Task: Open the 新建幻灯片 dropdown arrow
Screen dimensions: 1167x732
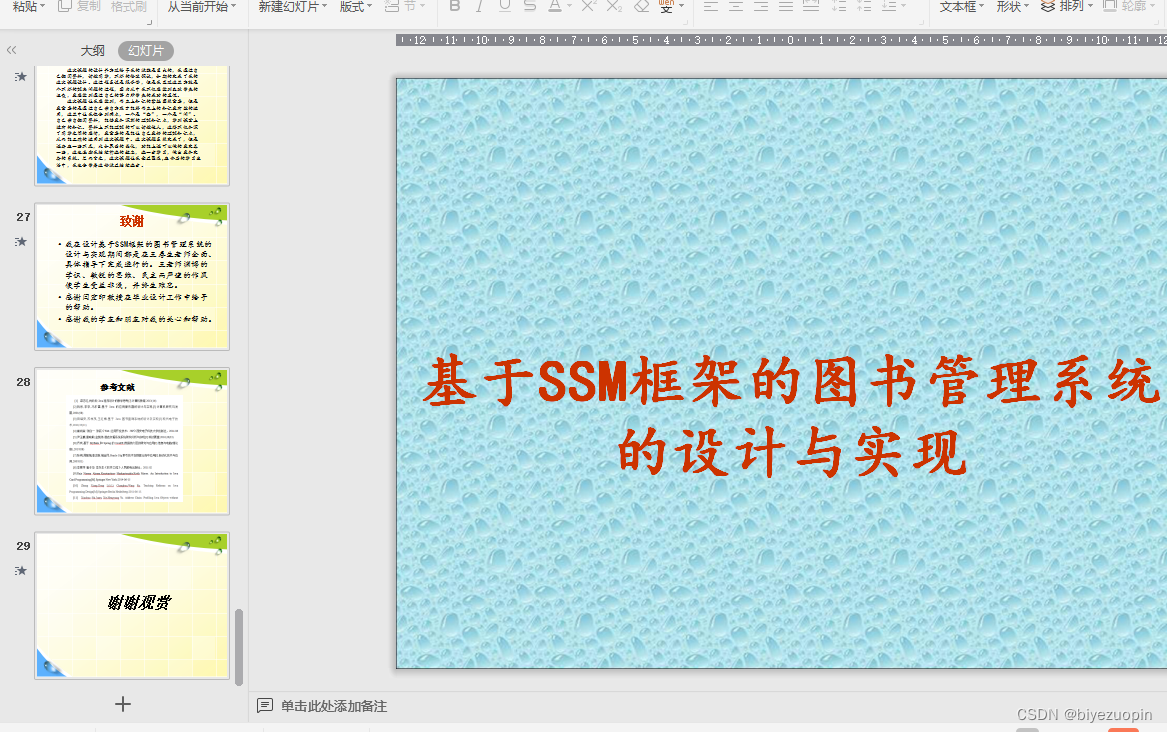Action: click(x=324, y=6)
